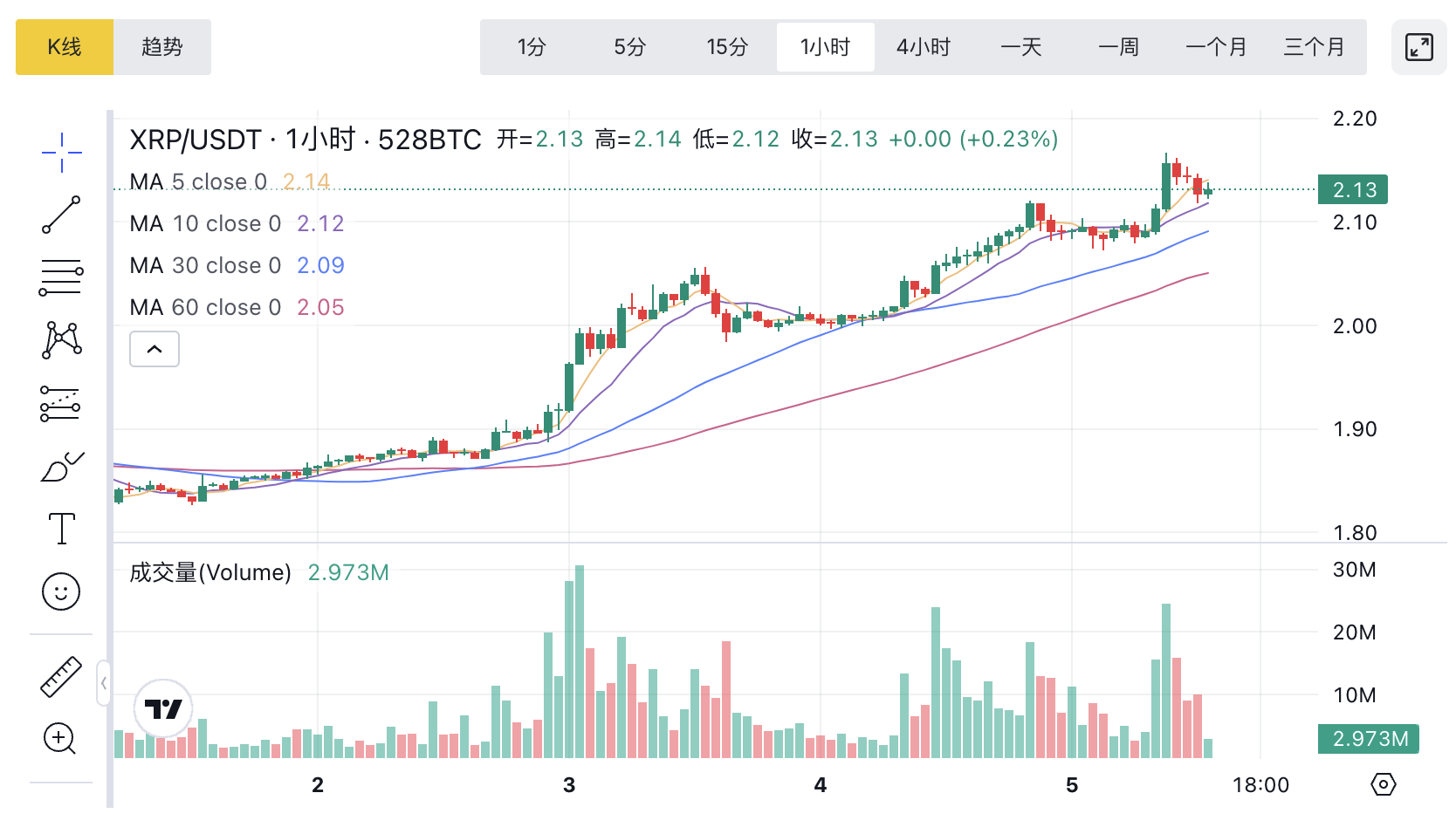
Task: Select the brush drawing tool
Action: point(61,467)
